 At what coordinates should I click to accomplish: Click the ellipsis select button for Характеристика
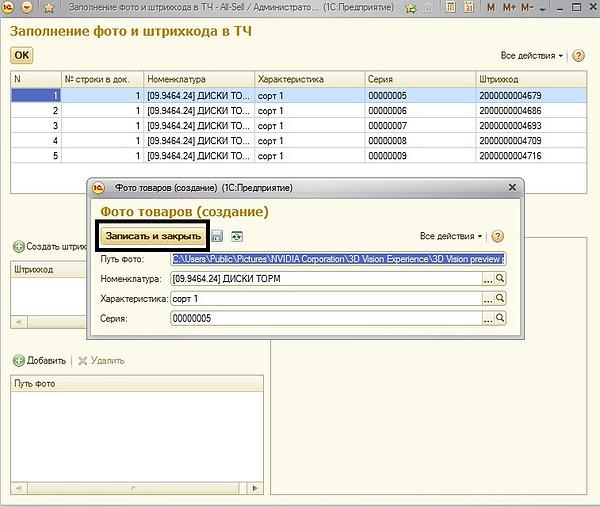487,299
